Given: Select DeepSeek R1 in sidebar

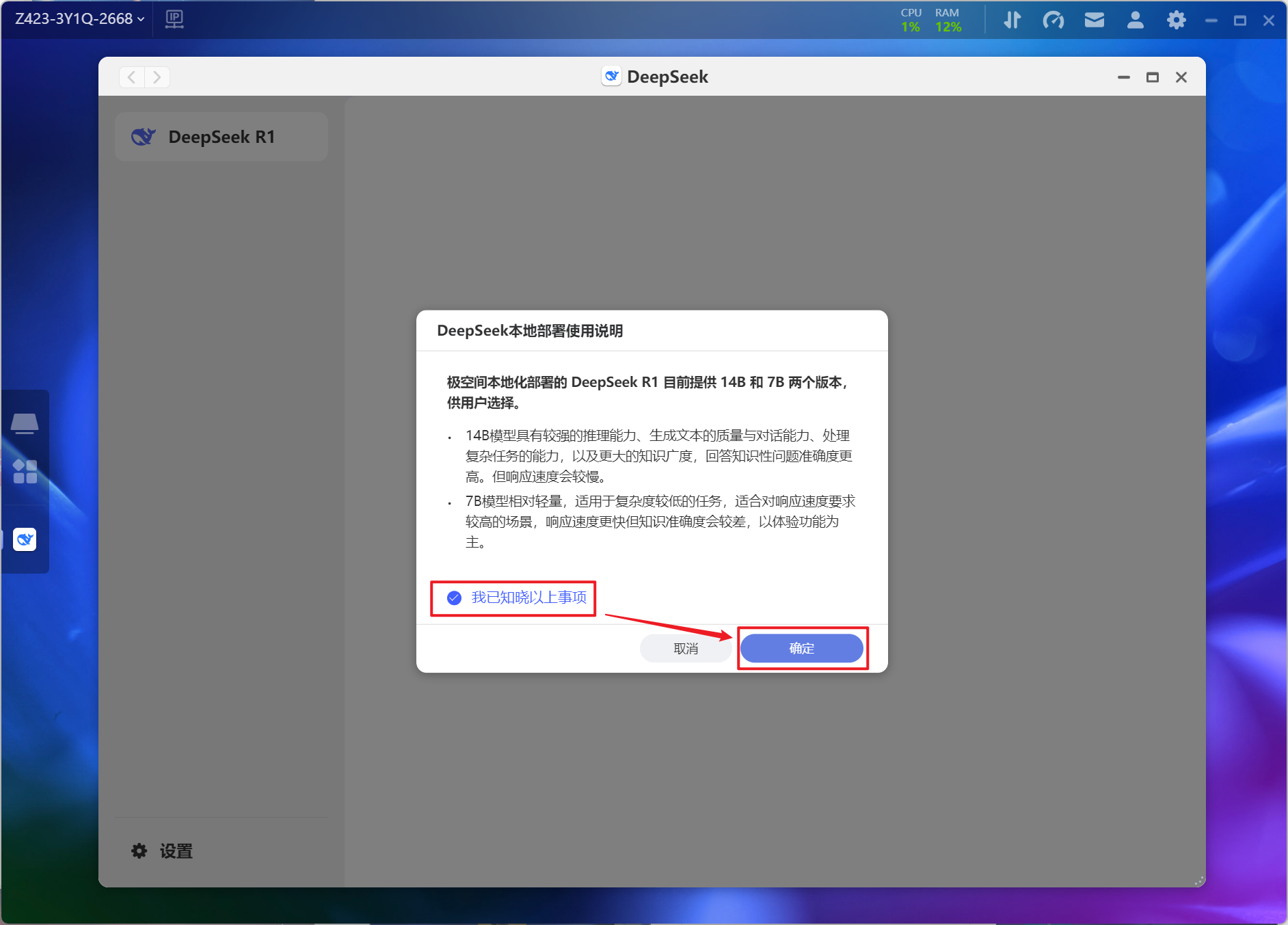Looking at the screenshot, I should (222, 137).
